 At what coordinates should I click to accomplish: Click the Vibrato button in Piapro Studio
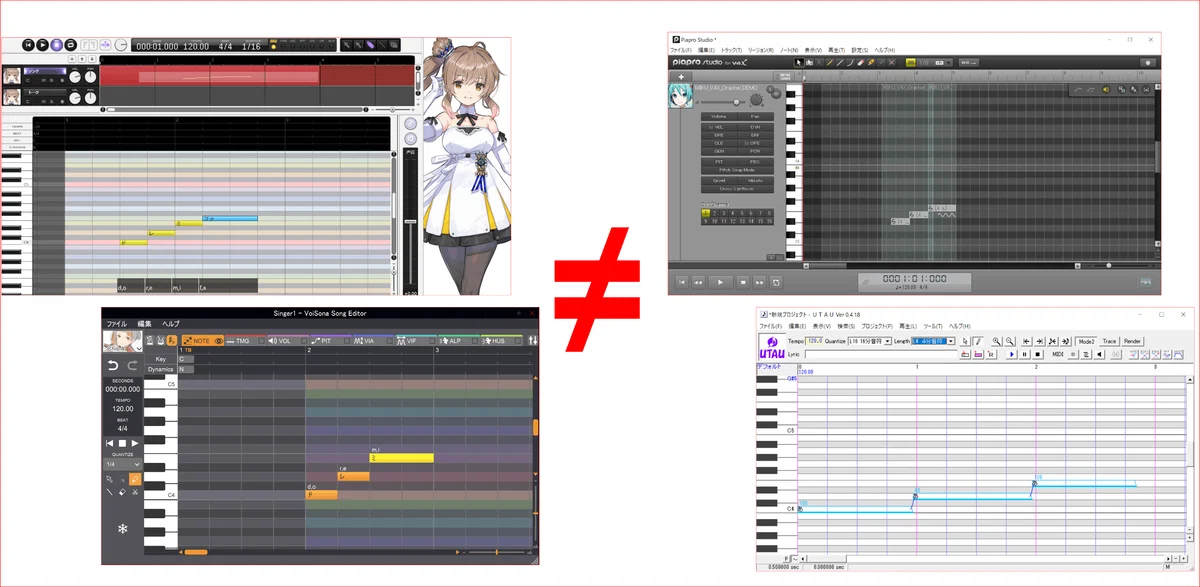(755, 180)
